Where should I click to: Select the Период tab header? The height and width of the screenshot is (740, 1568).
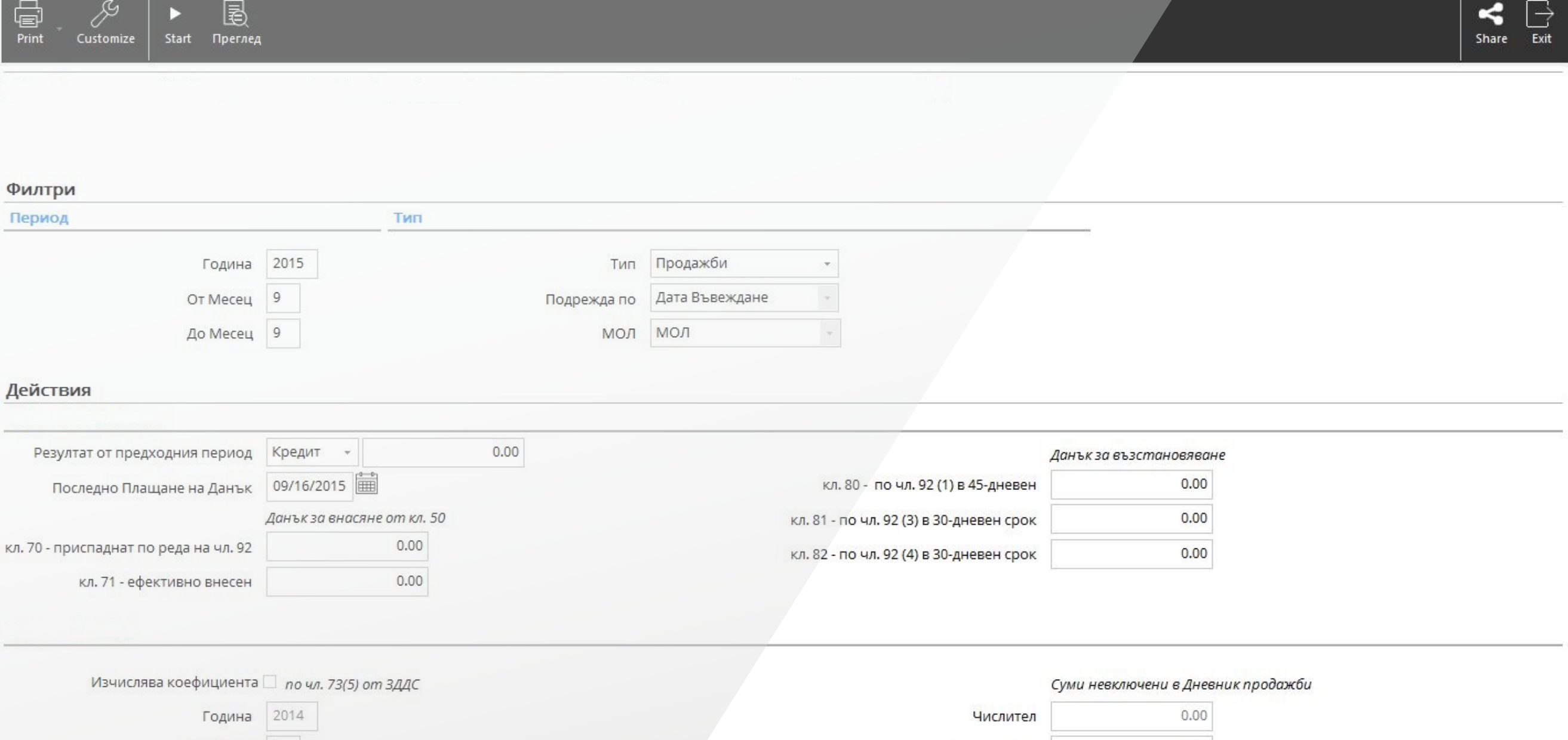tap(39, 218)
